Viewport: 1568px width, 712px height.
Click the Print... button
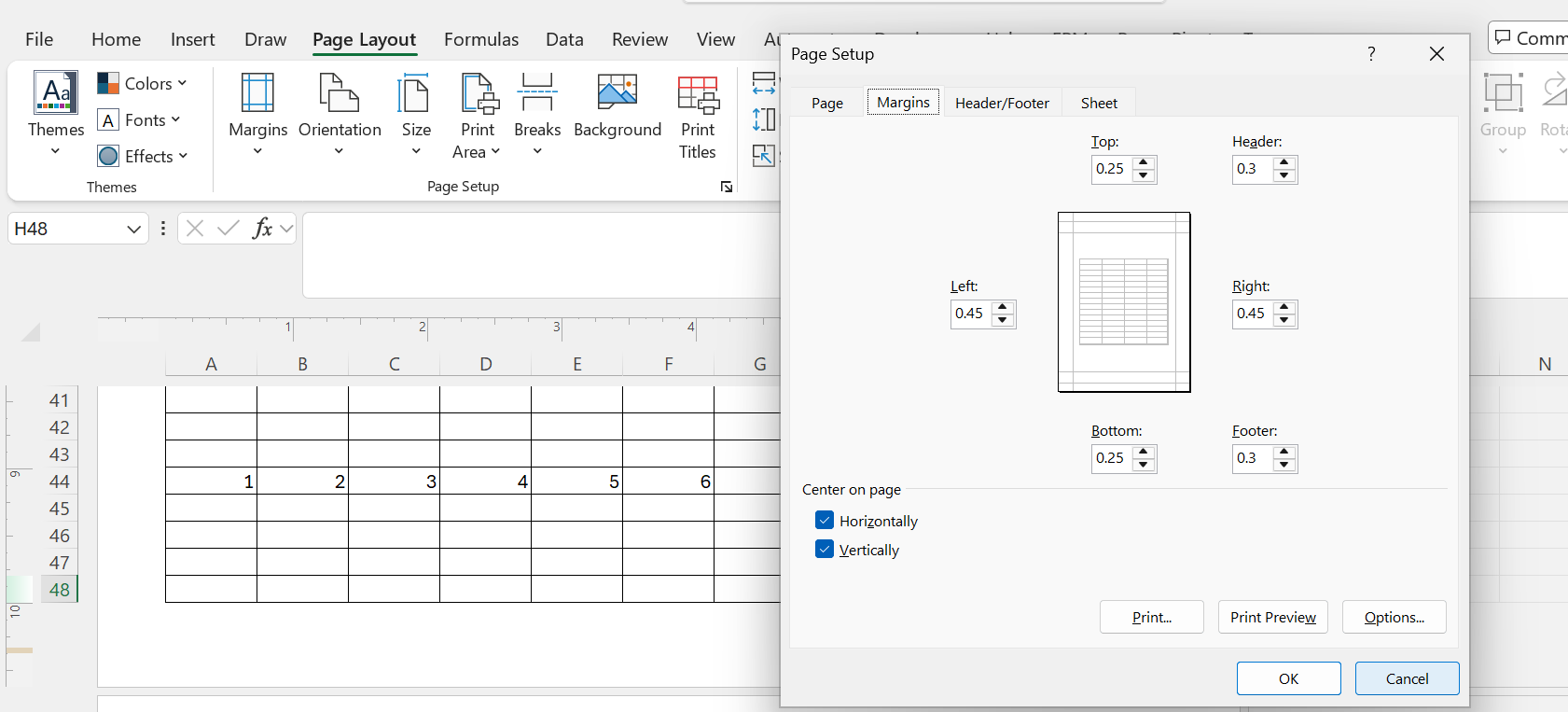pos(1152,617)
